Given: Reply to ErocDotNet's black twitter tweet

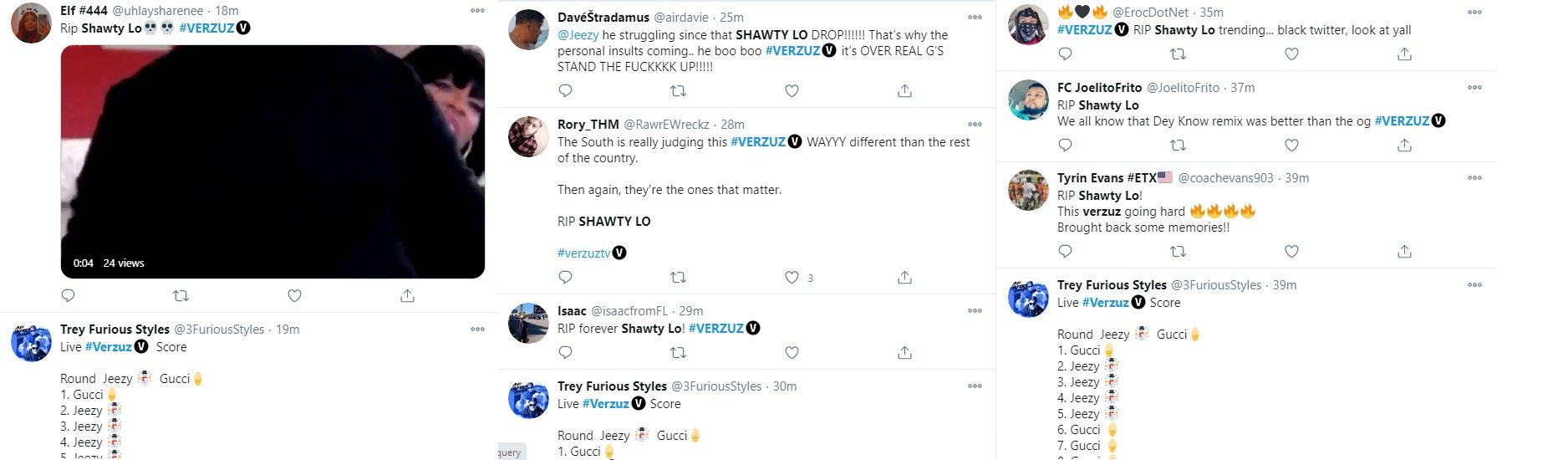Looking at the screenshot, I should 1065,54.
